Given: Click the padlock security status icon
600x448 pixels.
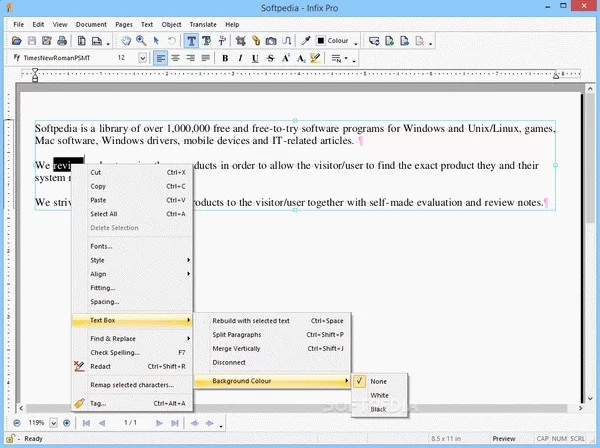Looking at the screenshot, I should tap(10, 438).
